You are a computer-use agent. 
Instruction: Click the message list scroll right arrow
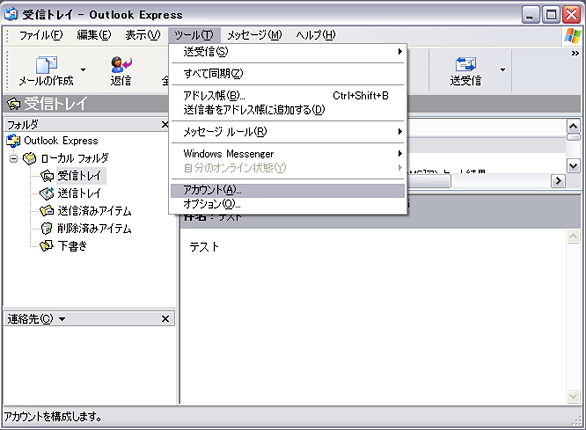(558, 181)
